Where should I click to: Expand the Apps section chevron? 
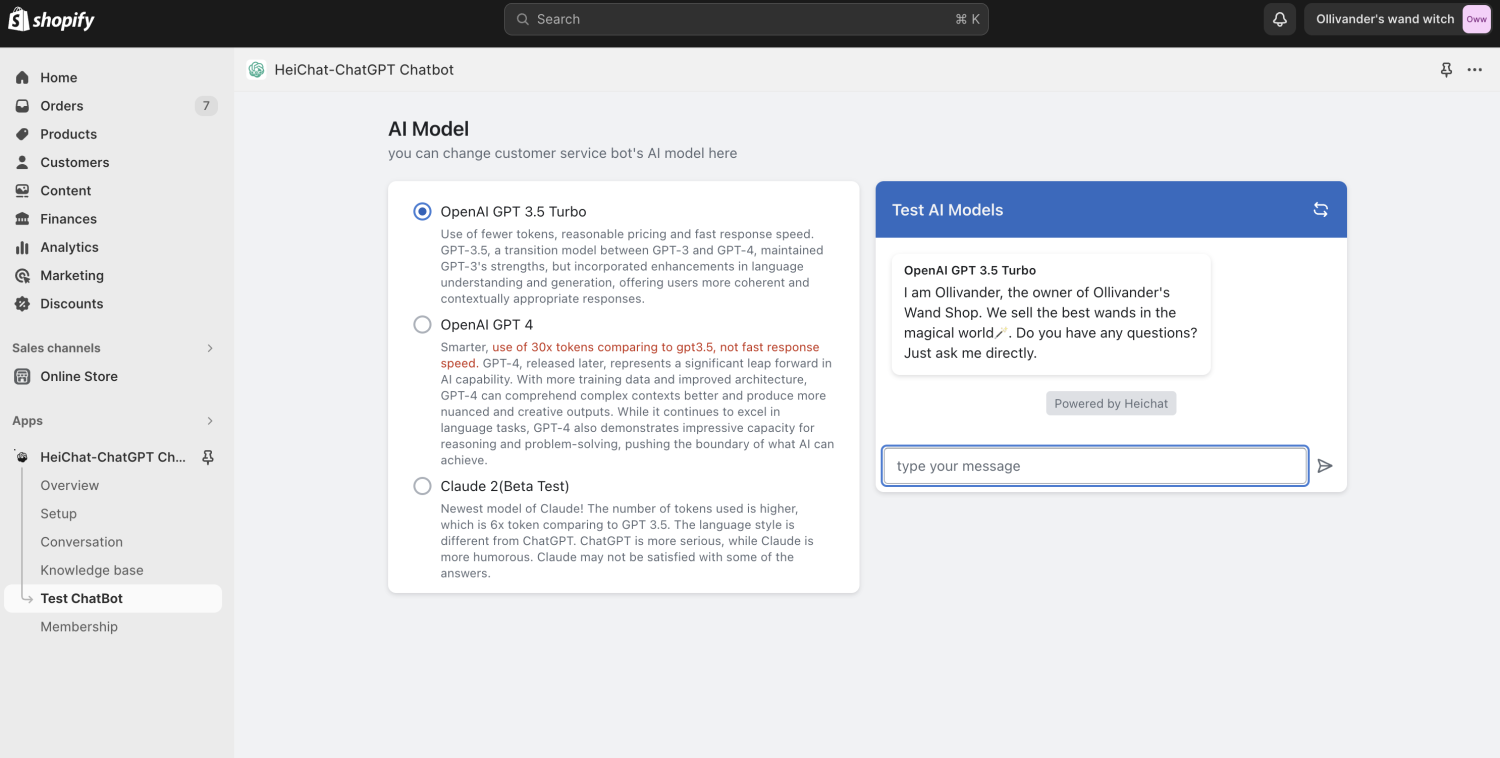(210, 421)
